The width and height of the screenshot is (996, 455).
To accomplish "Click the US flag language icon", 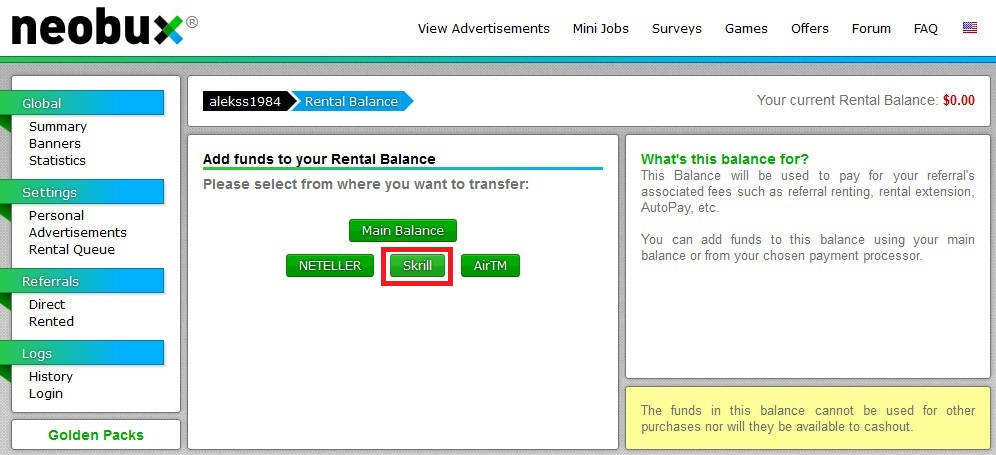I will point(970,28).
